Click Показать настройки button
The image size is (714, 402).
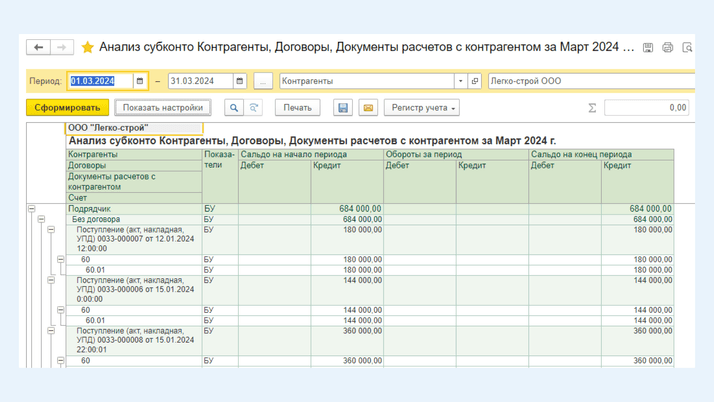coord(163,107)
